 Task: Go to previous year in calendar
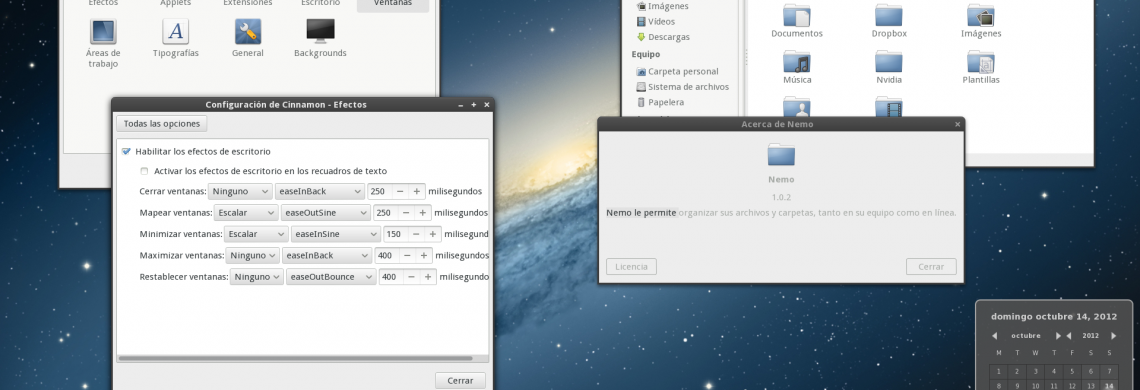pyautogui.click(x=1069, y=335)
